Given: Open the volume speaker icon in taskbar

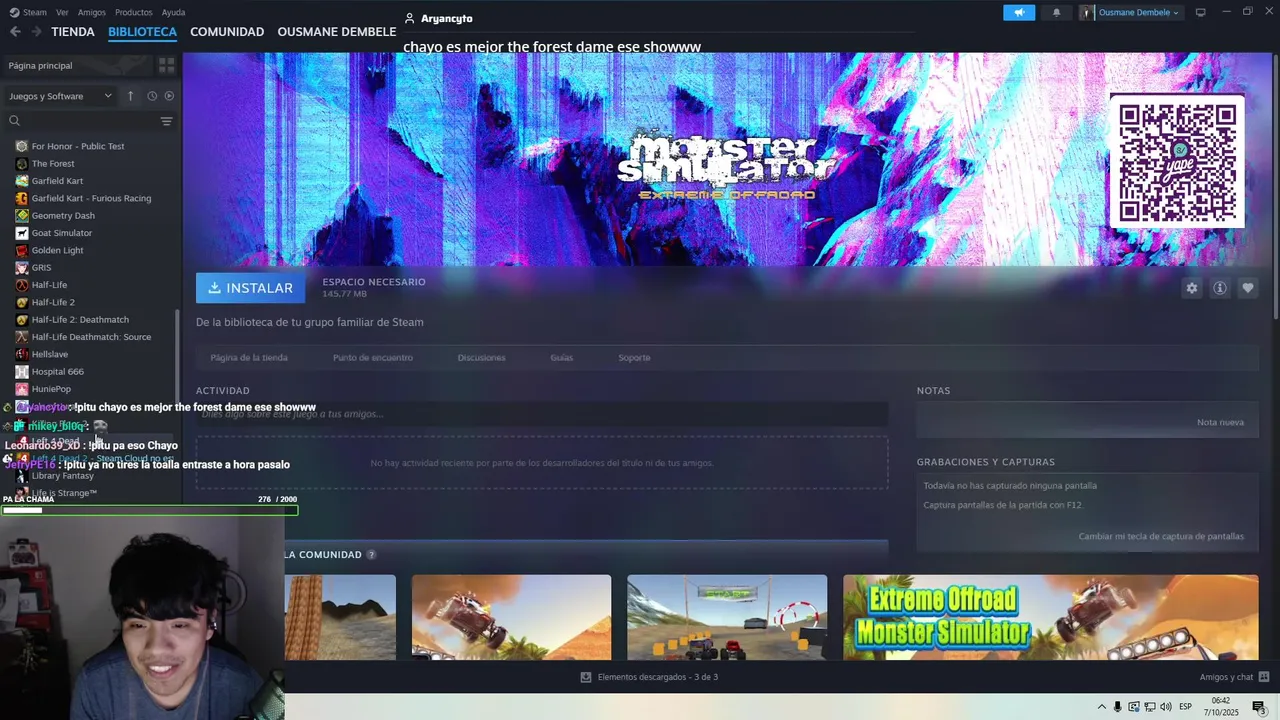Looking at the screenshot, I should (1165, 707).
